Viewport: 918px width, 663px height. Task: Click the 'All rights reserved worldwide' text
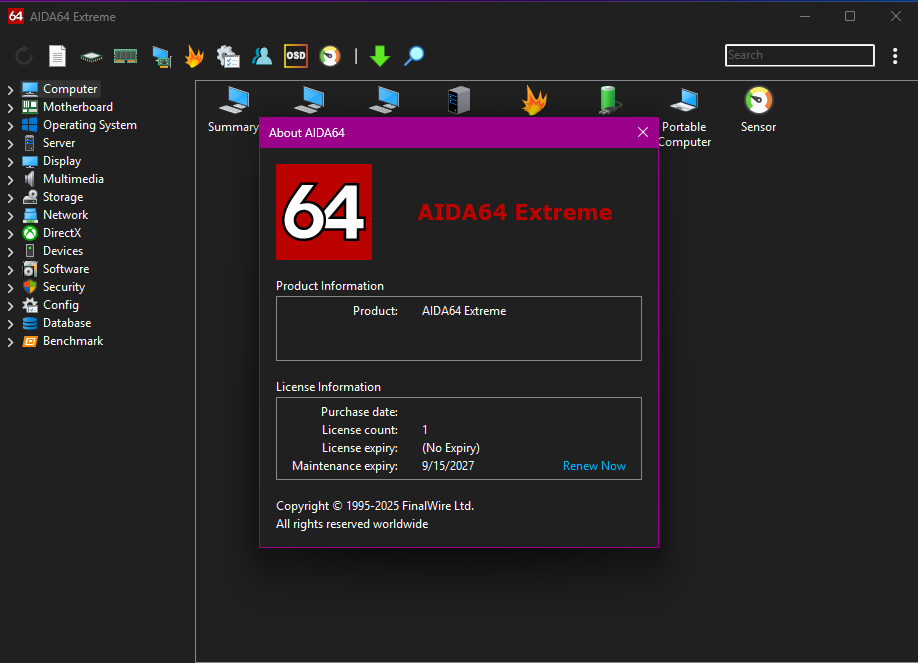coord(352,524)
